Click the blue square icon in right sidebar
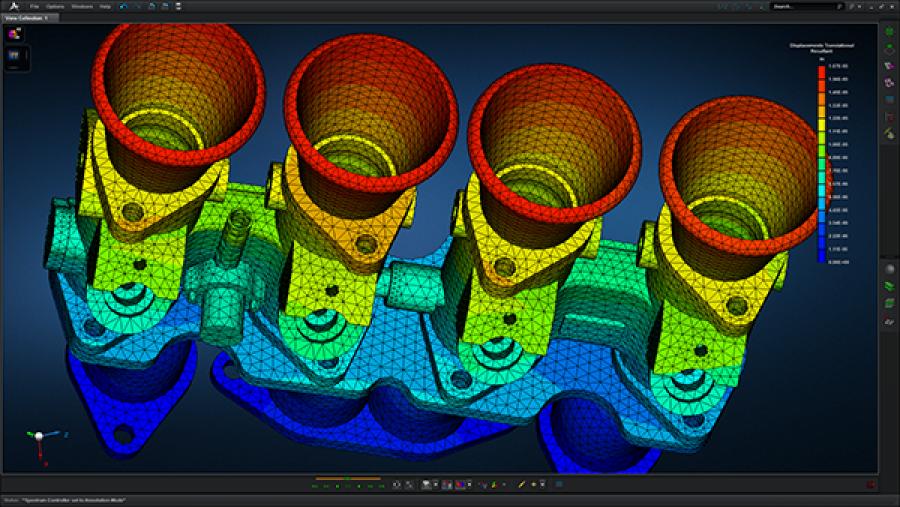This screenshot has height=507, width=900. click(x=889, y=100)
